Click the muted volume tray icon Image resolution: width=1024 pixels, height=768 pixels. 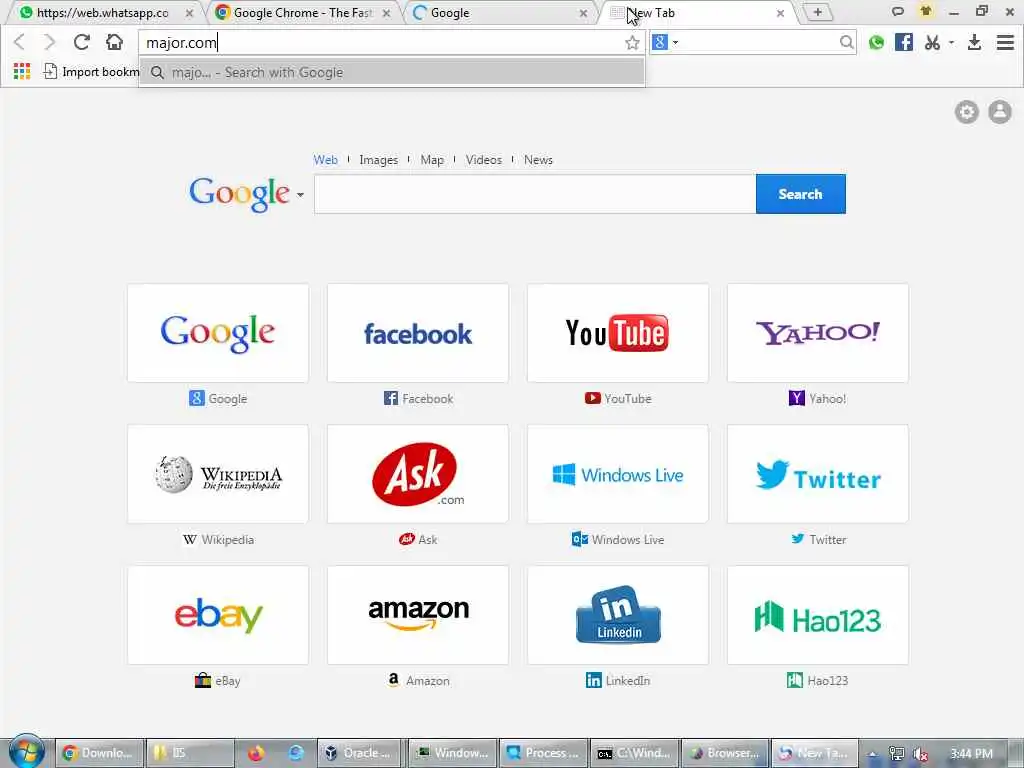pyautogui.click(x=921, y=754)
